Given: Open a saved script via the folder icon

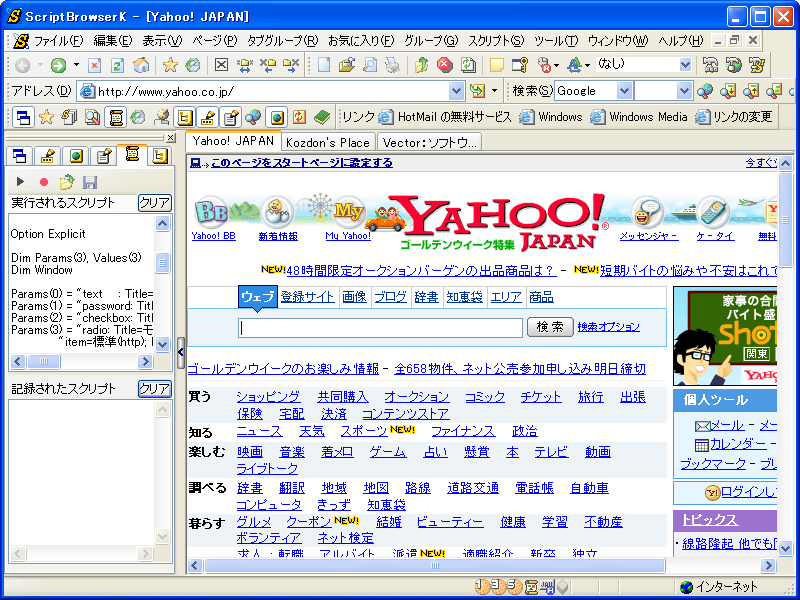Looking at the screenshot, I should 65,181.
